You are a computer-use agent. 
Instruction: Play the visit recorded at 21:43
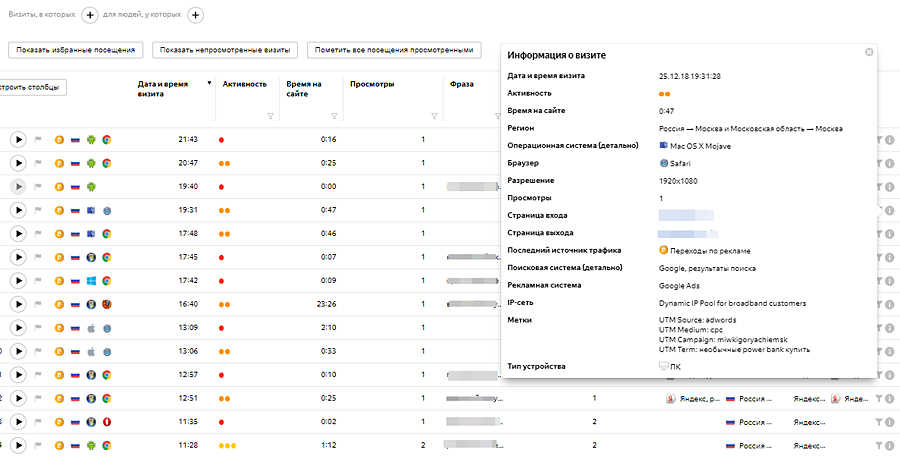(18, 139)
